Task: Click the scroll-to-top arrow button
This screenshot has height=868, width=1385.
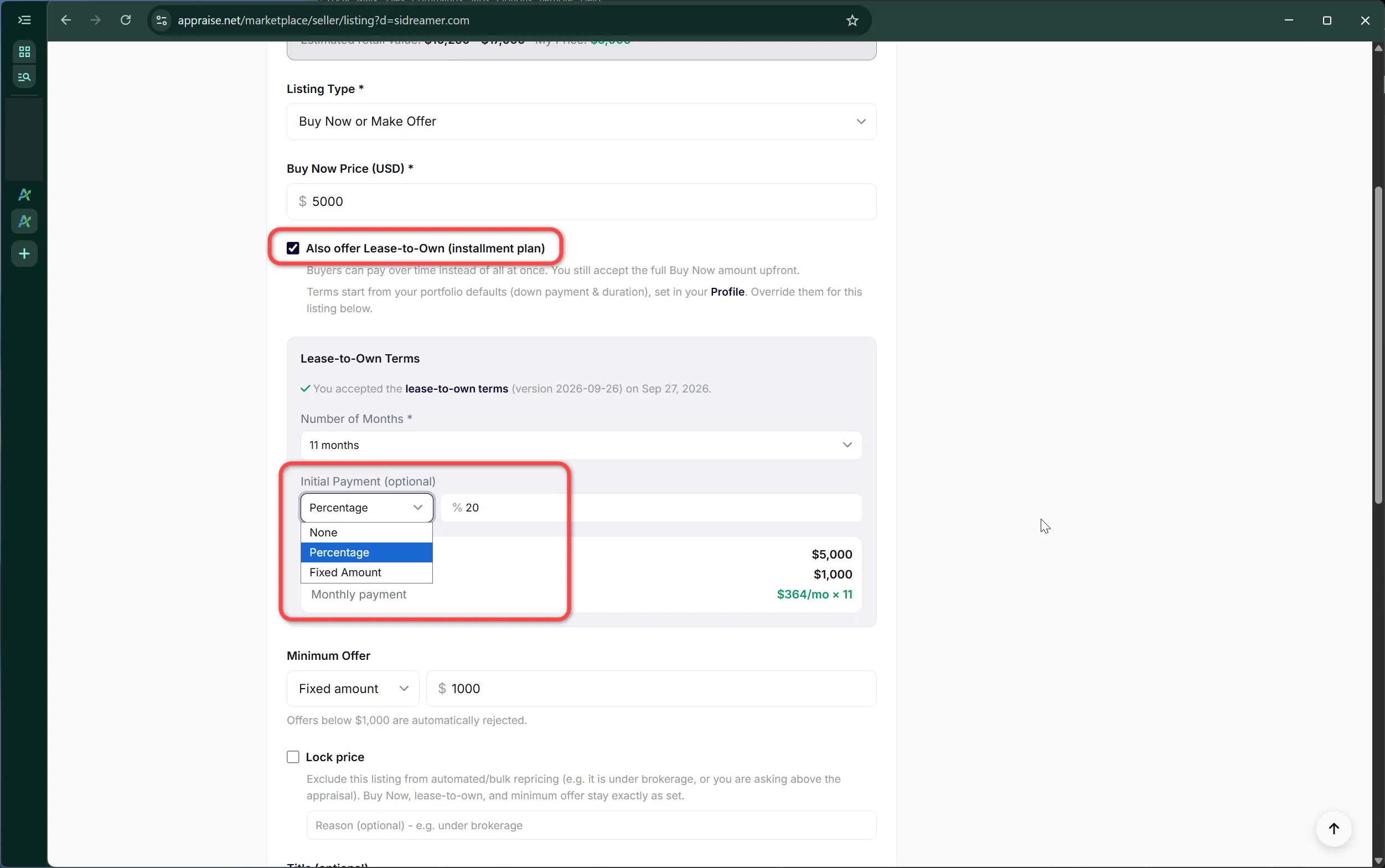Action: 1334,828
